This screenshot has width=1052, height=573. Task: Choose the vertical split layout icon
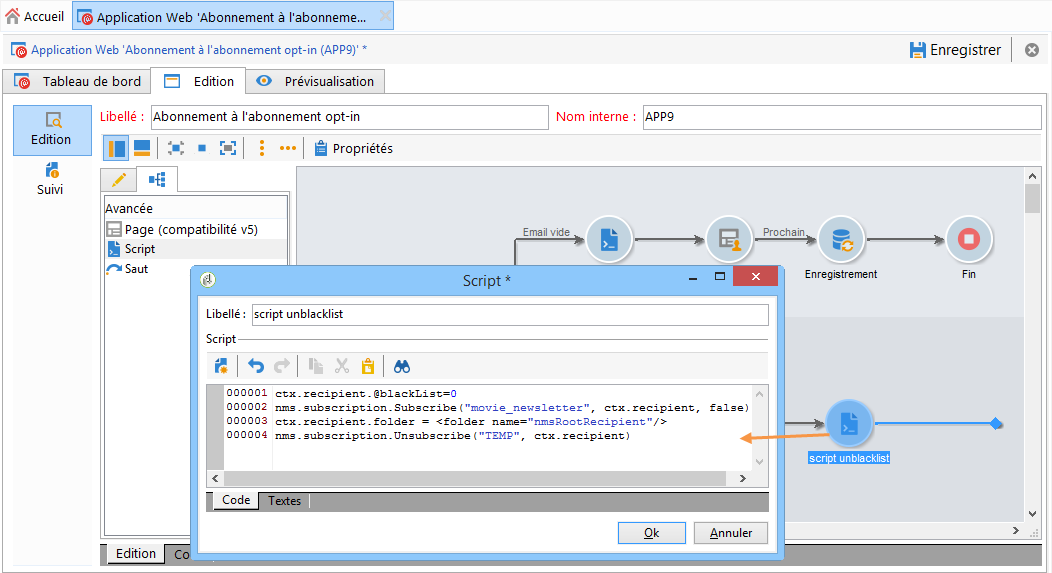coord(116,148)
